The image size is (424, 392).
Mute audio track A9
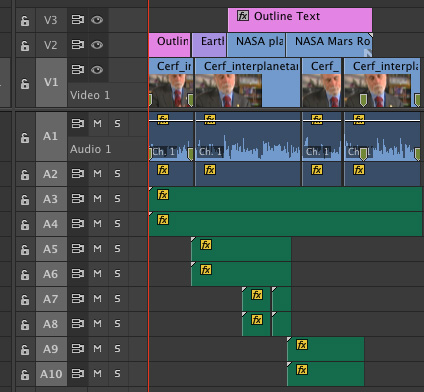click(x=97, y=348)
